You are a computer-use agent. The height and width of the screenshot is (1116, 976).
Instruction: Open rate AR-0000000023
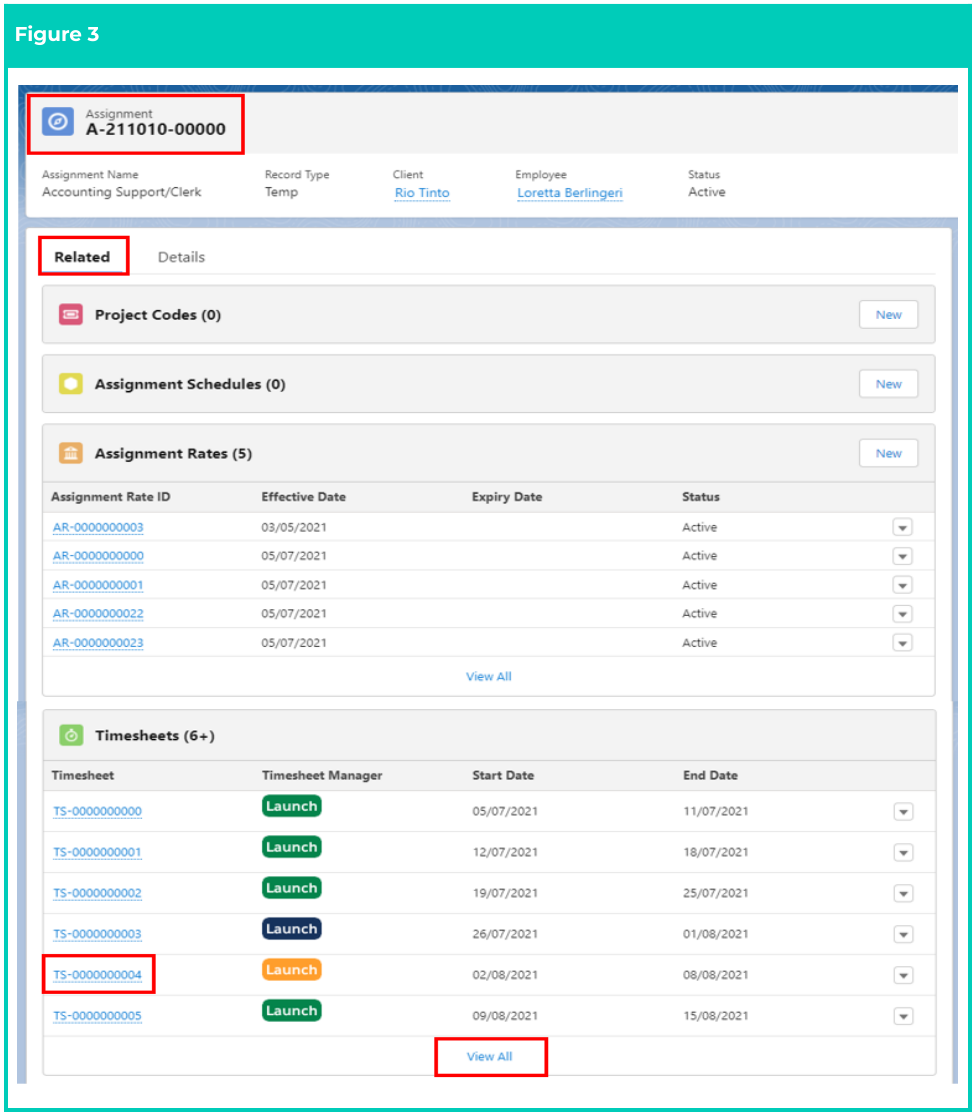point(98,643)
